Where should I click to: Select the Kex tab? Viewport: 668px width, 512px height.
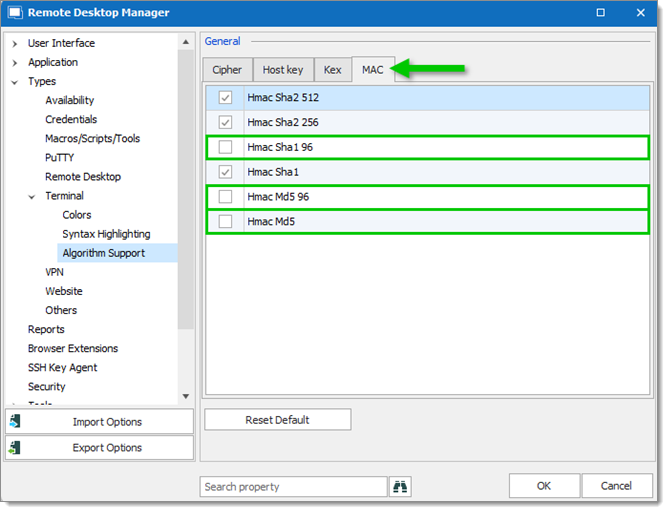[332, 69]
